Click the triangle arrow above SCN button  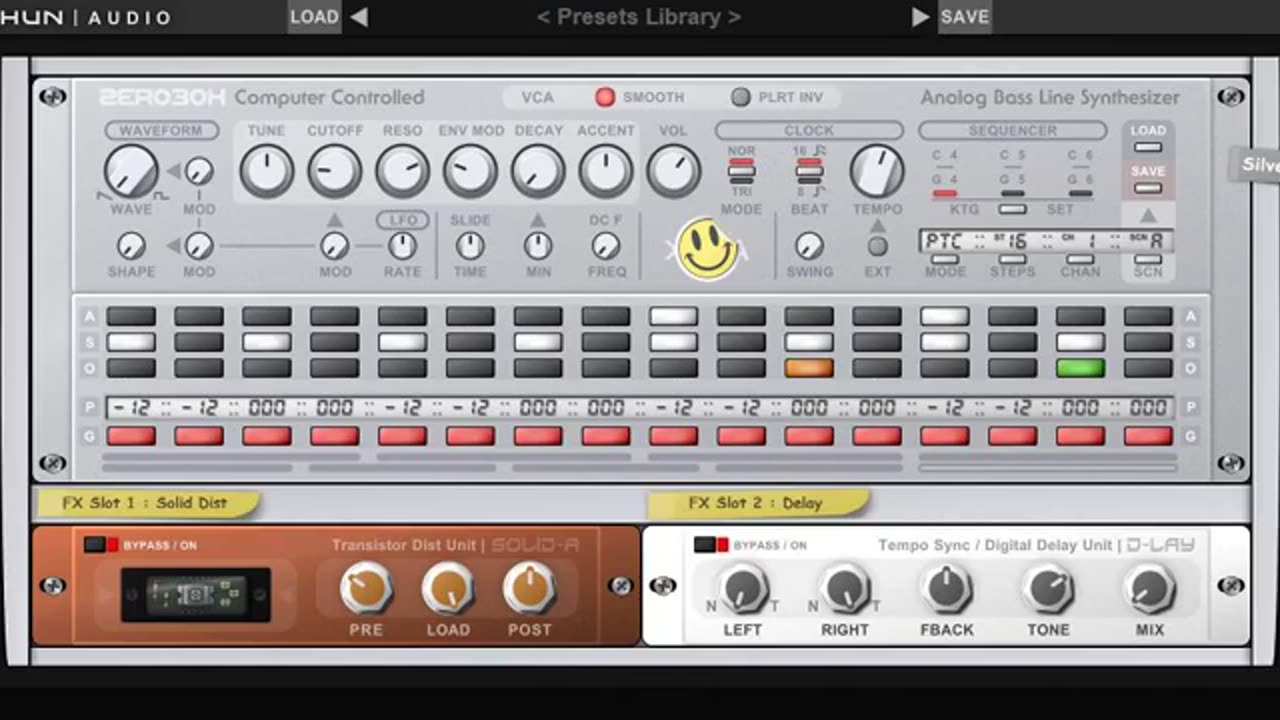[1148, 215]
